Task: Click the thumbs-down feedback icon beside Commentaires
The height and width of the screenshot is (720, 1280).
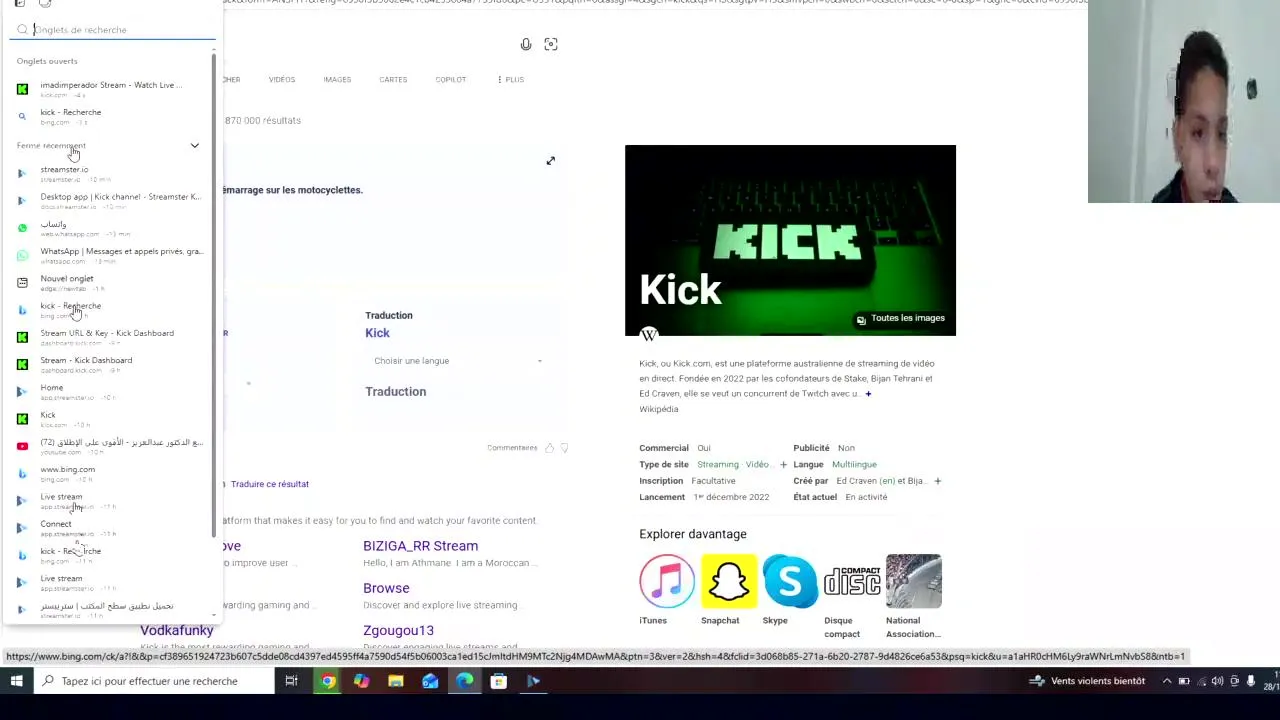Action: 564,448
